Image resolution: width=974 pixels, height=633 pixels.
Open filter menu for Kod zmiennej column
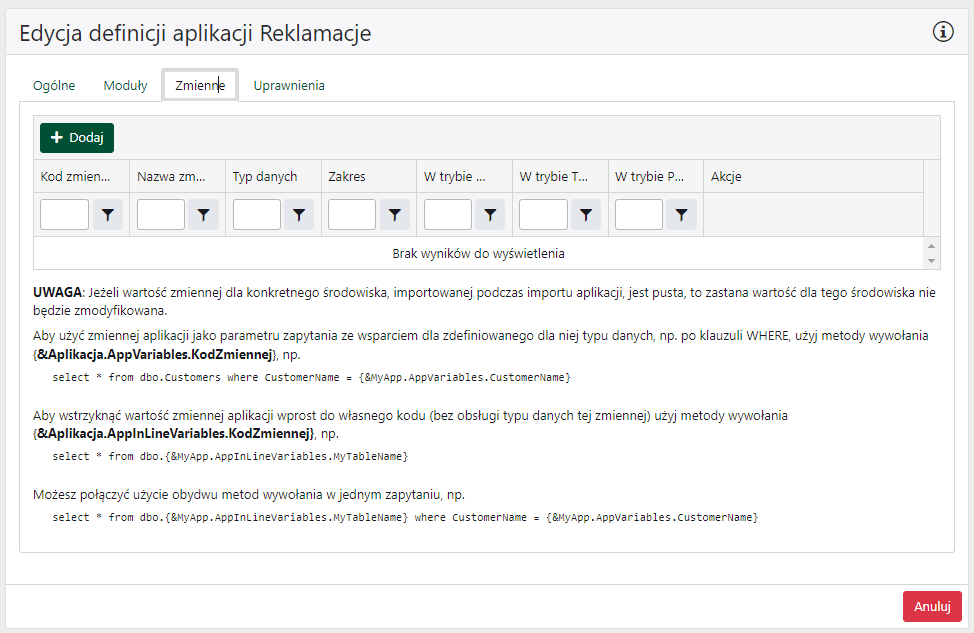point(108,214)
